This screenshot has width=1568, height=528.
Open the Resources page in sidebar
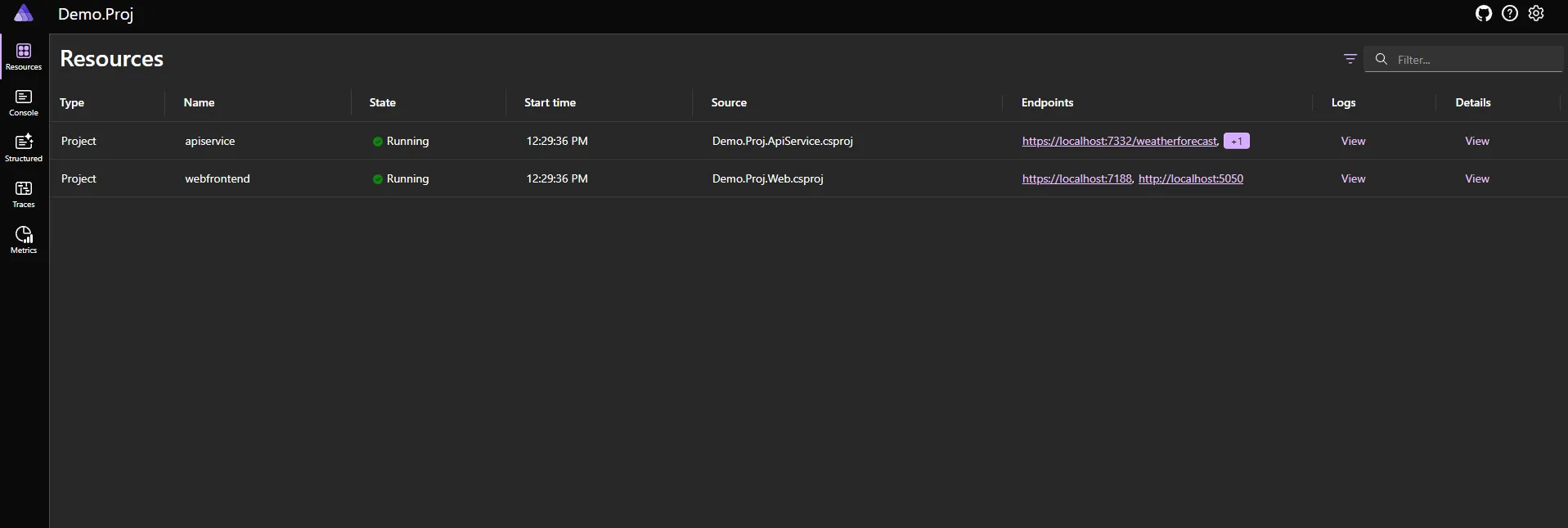click(24, 56)
